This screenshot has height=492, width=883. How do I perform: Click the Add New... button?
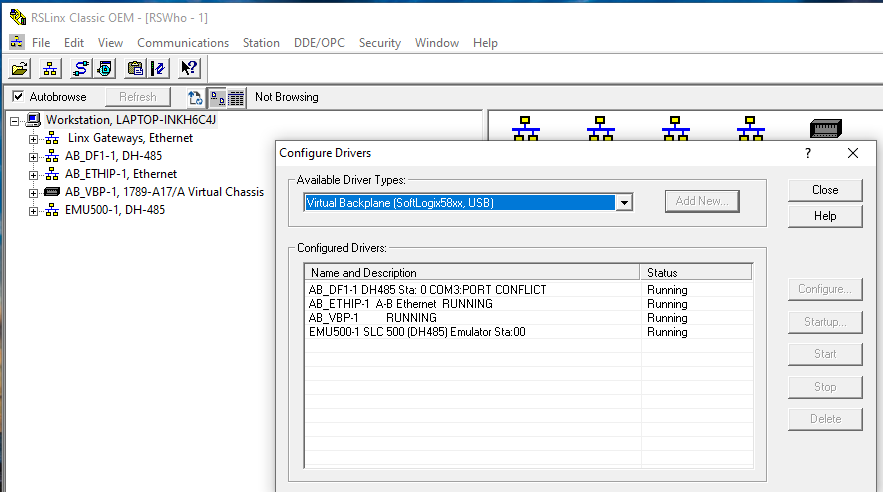point(702,201)
